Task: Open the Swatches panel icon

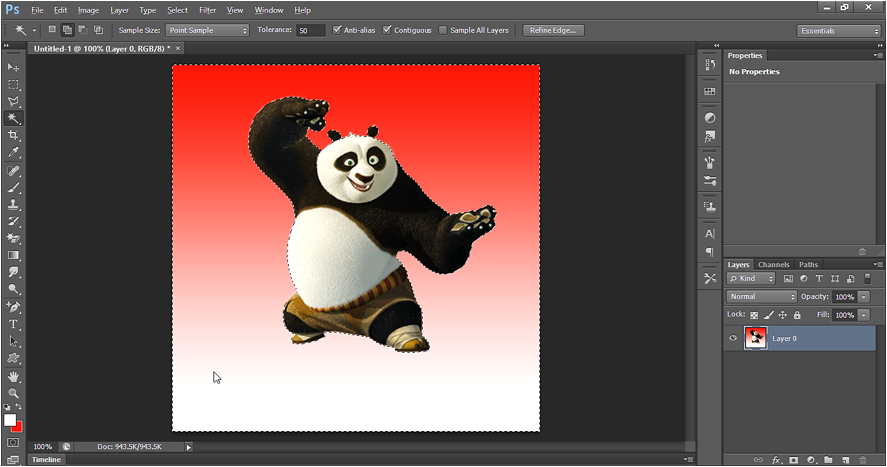Action: coord(710,91)
